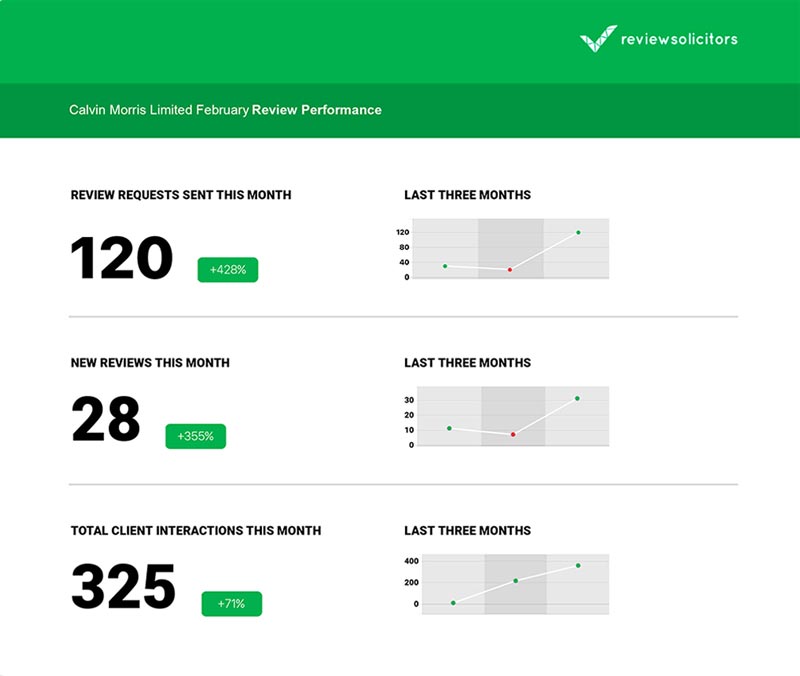The image size is (800, 676).
Task: Click the Review Requests Sent This Month heading
Action: click(x=181, y=195)
